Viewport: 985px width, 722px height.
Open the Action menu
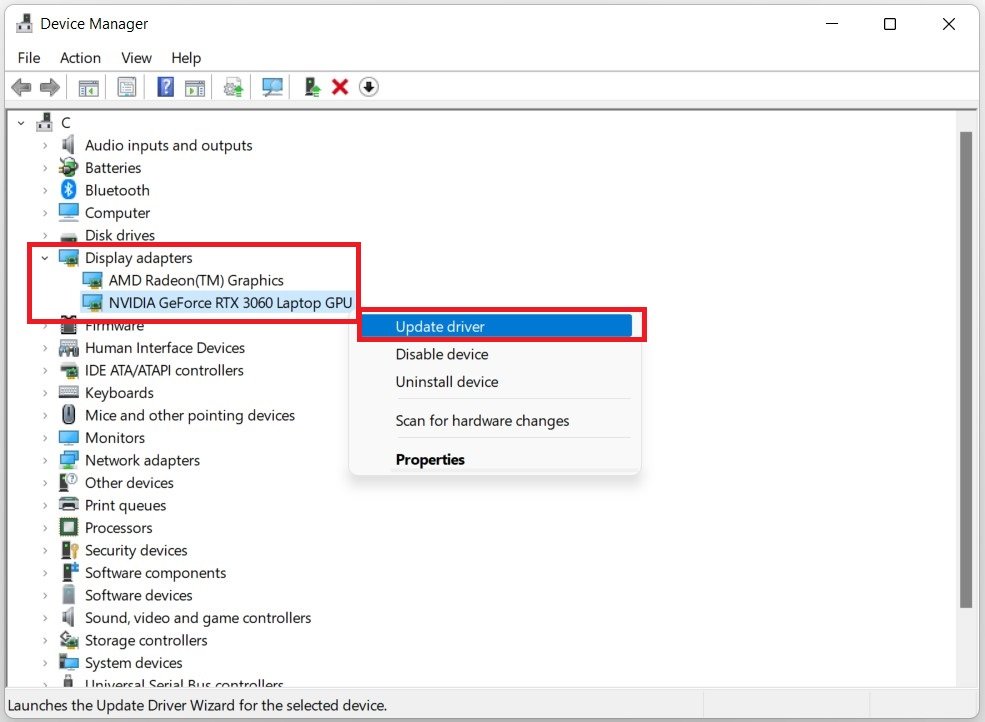pos(80,58)
